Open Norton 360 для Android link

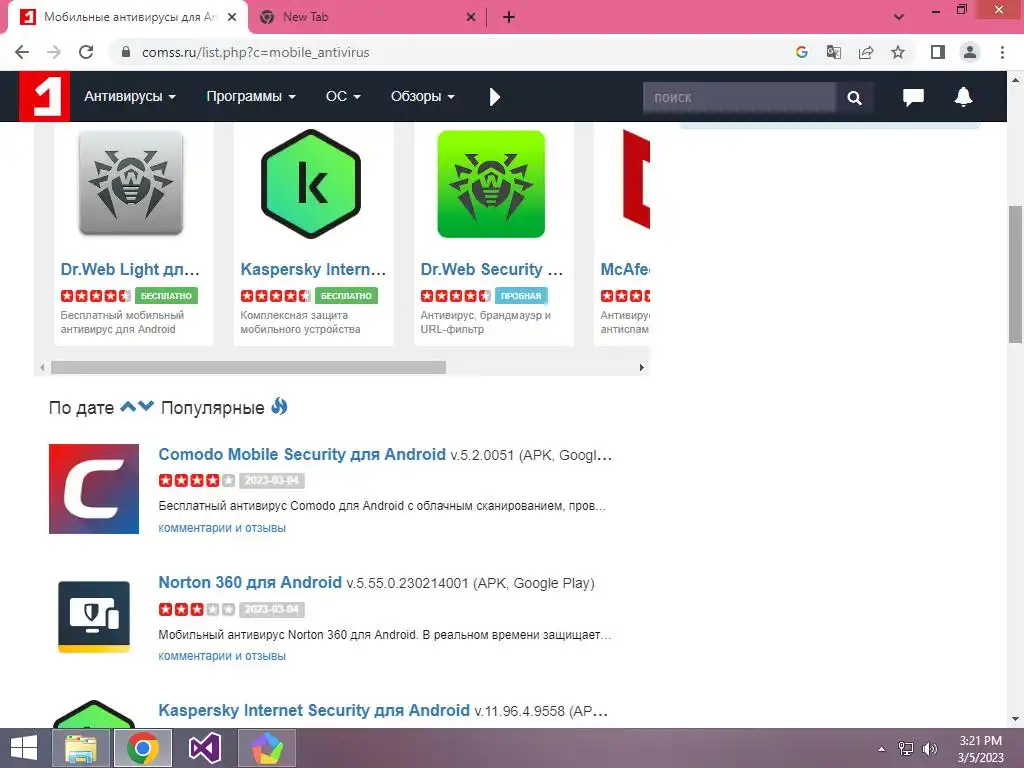tap(250, 582)
